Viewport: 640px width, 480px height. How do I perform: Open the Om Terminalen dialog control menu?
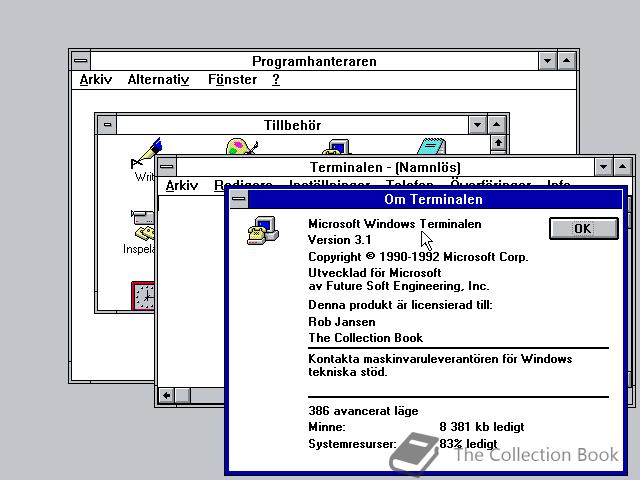239,200
